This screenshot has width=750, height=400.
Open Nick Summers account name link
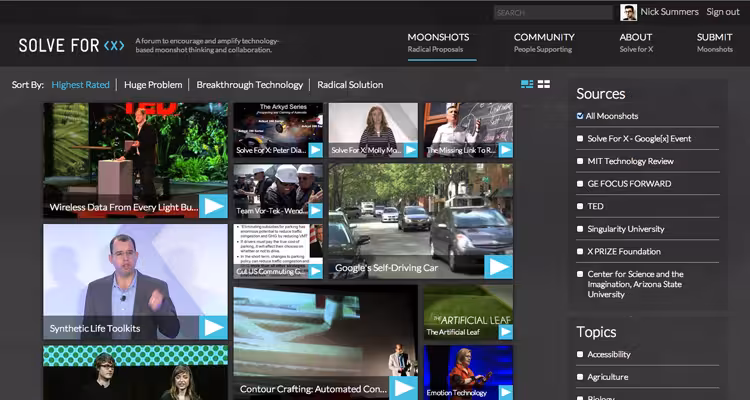(x=669, y=12)
